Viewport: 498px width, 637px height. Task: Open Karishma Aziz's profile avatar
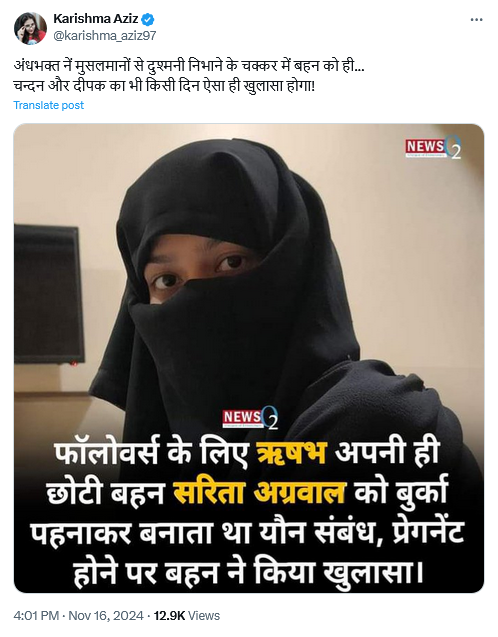30,28
